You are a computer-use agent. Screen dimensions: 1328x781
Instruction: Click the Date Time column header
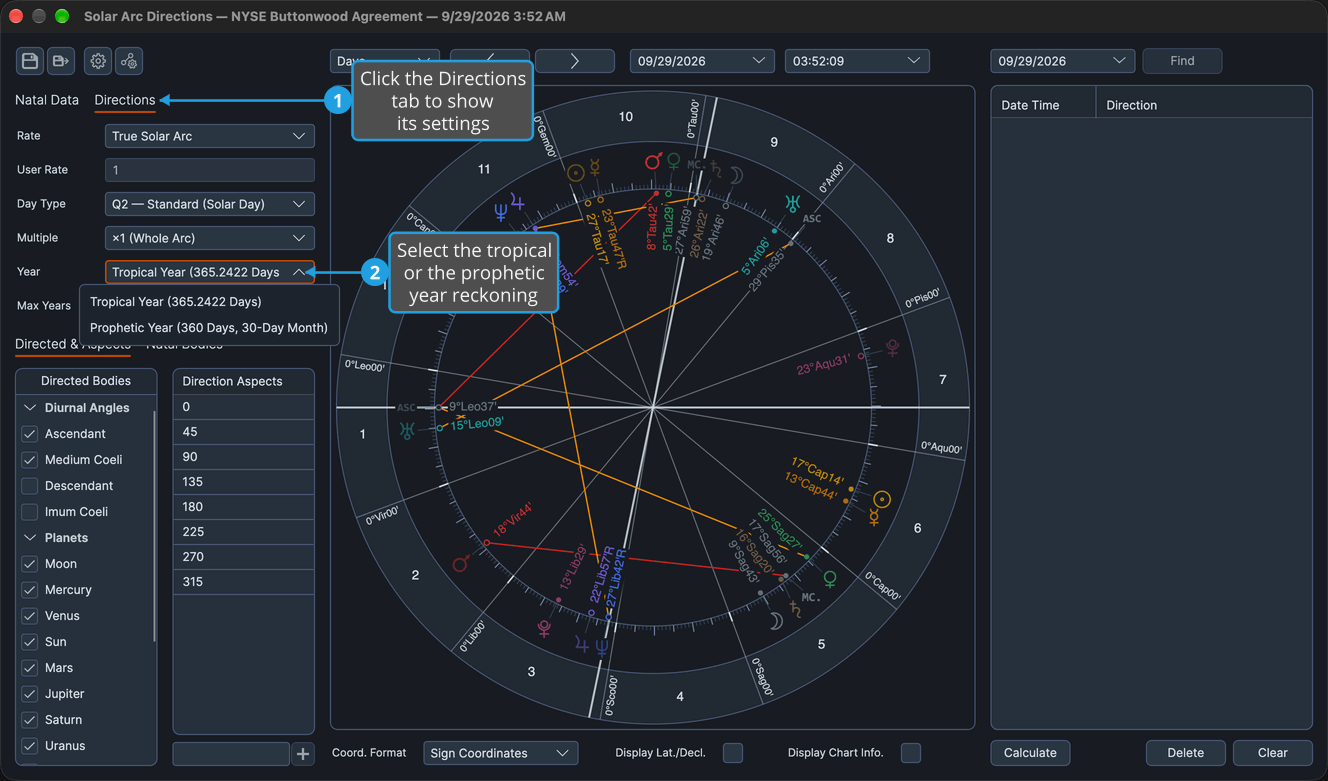pos(1044,105)
